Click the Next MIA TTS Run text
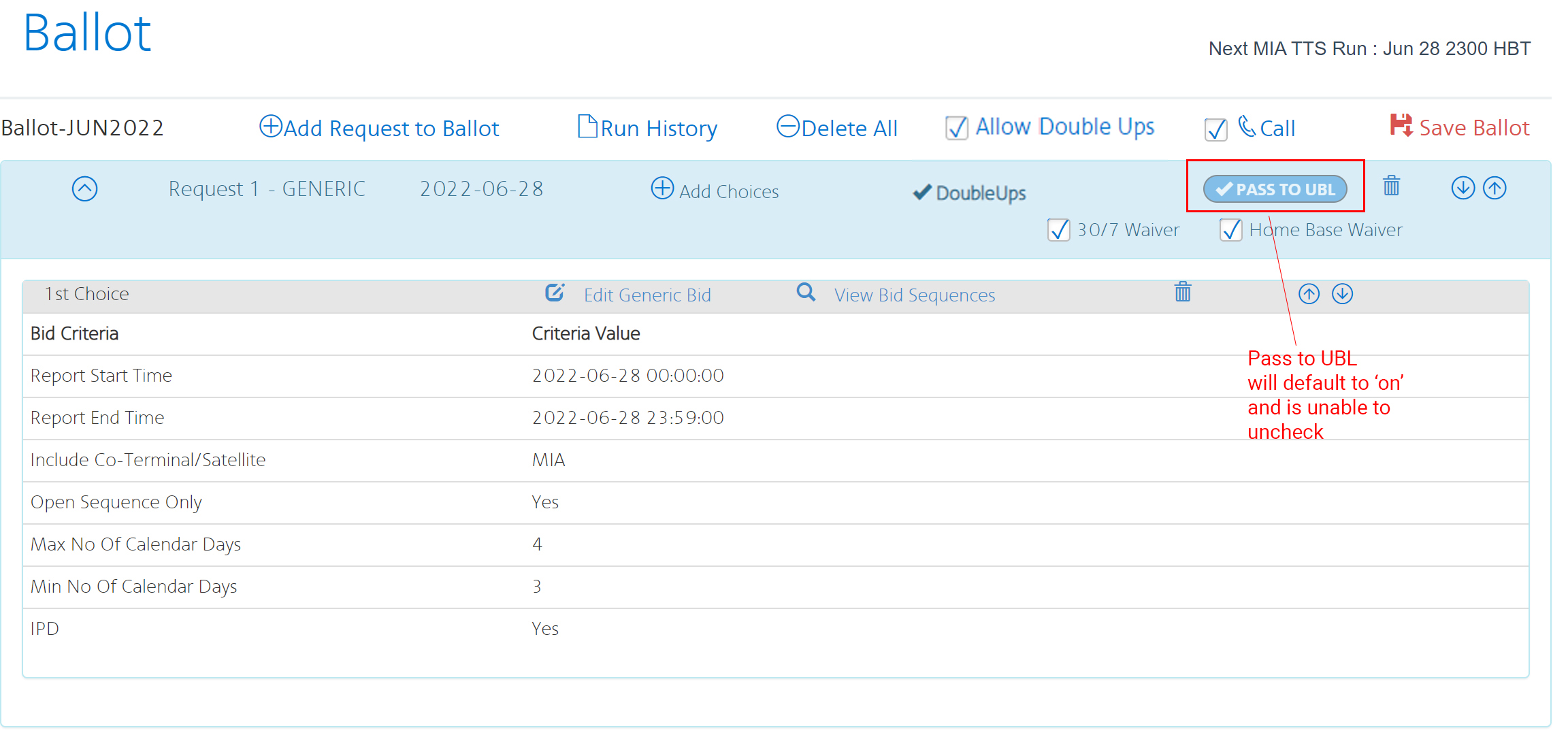 point(1369,49)
